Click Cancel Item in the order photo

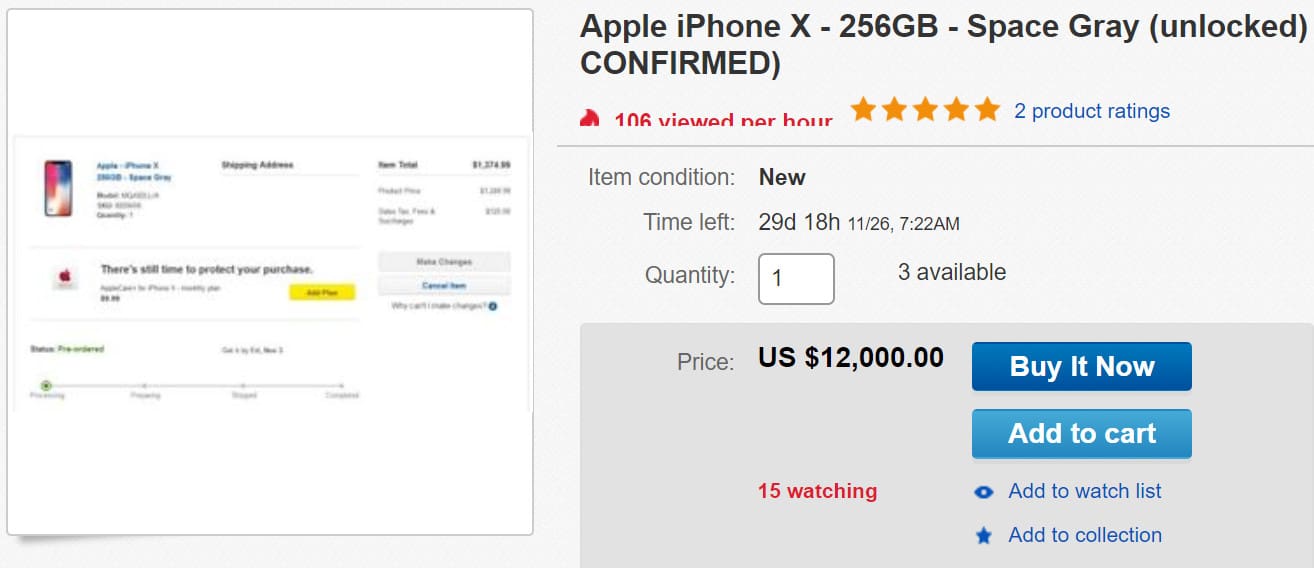(443, 286)
